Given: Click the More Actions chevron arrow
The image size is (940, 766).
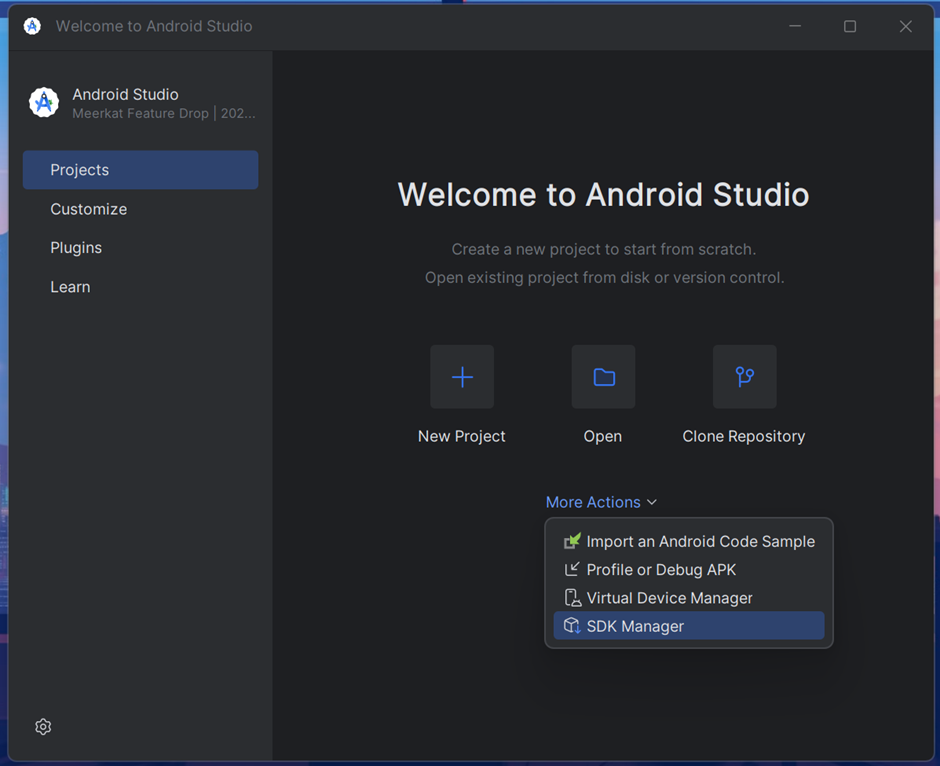Looking at the screenshot, I should (652, 502).
